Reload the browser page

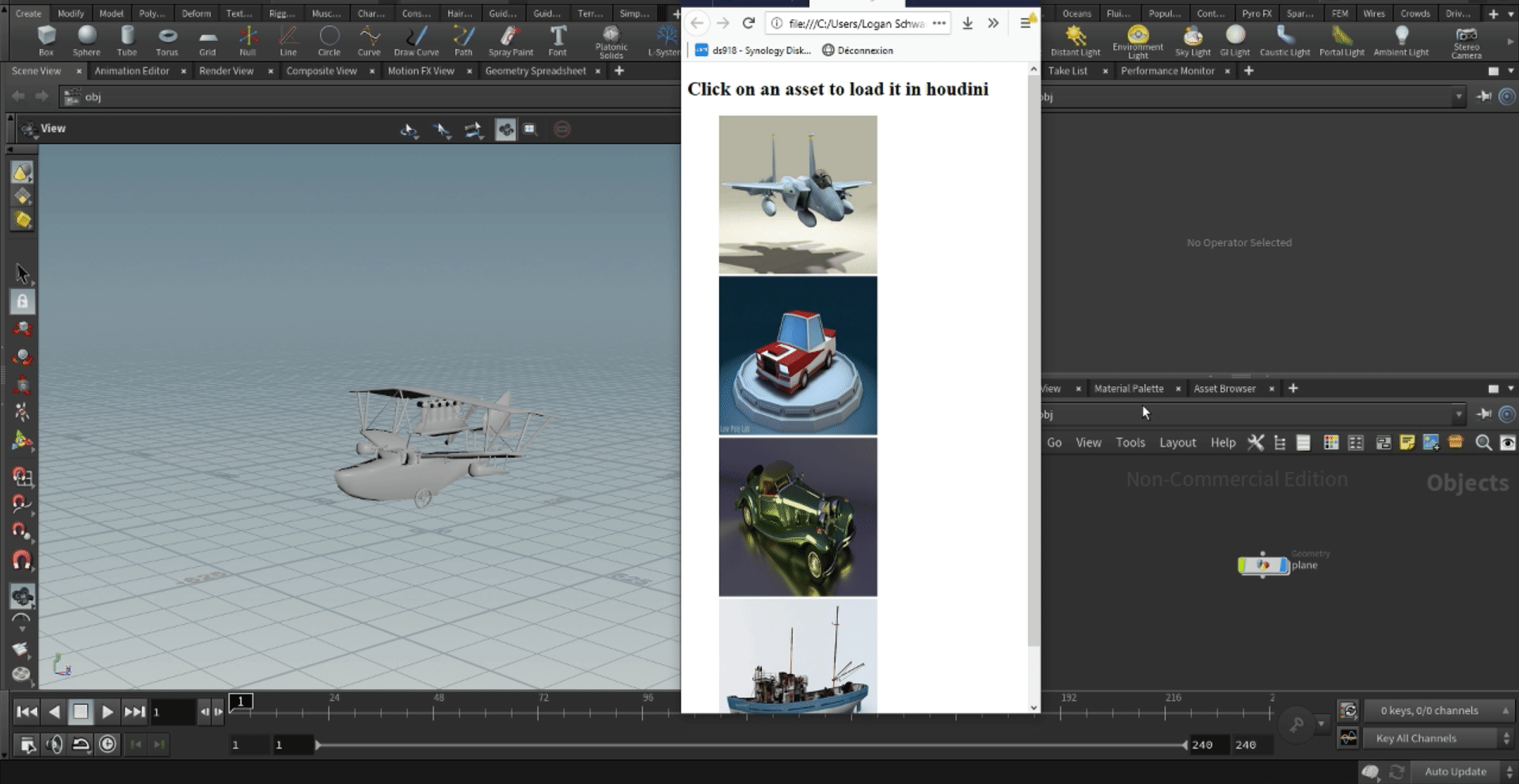click(748, 23)
